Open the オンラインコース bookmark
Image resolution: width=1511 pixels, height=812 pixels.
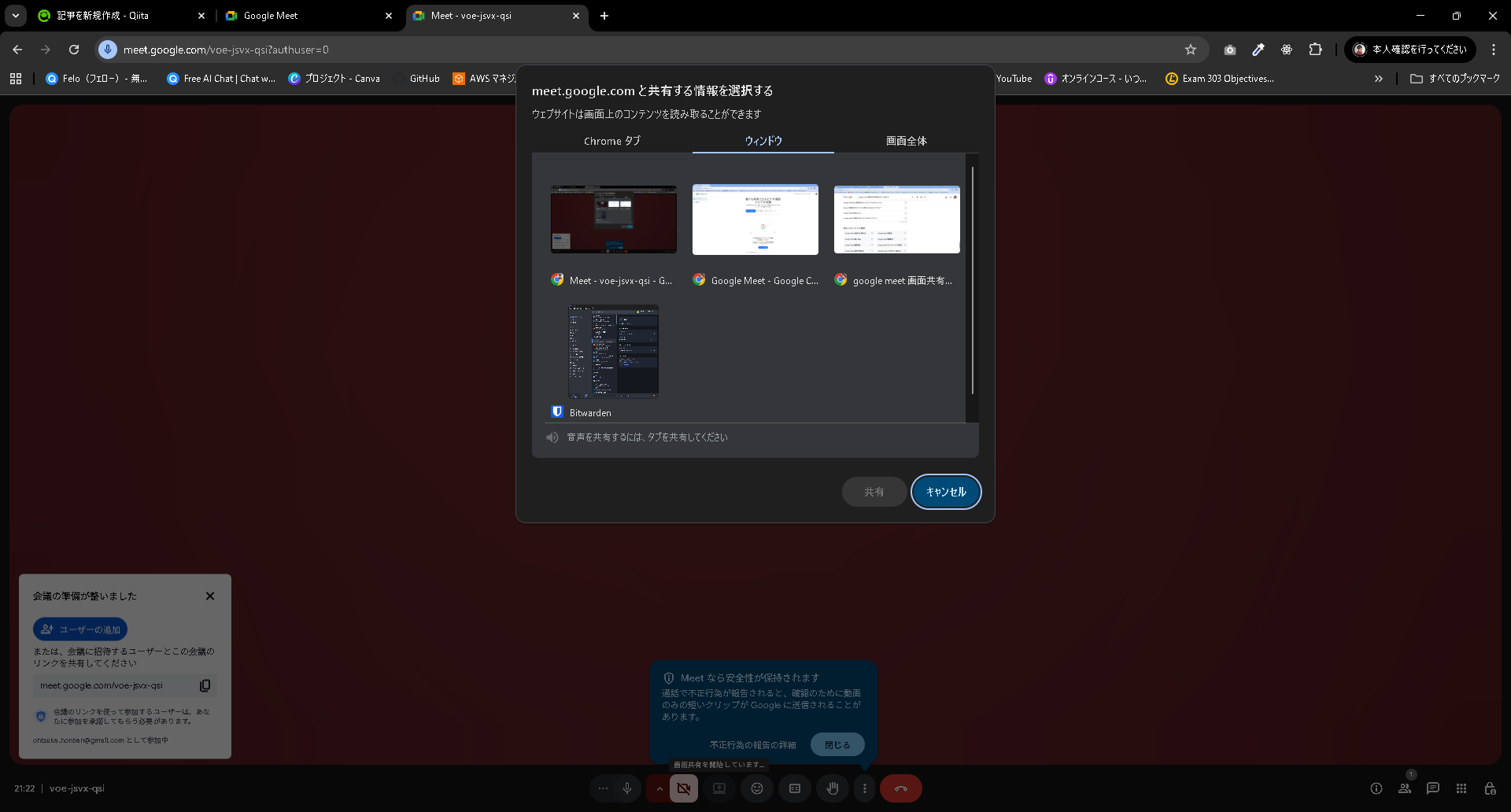1095,79
